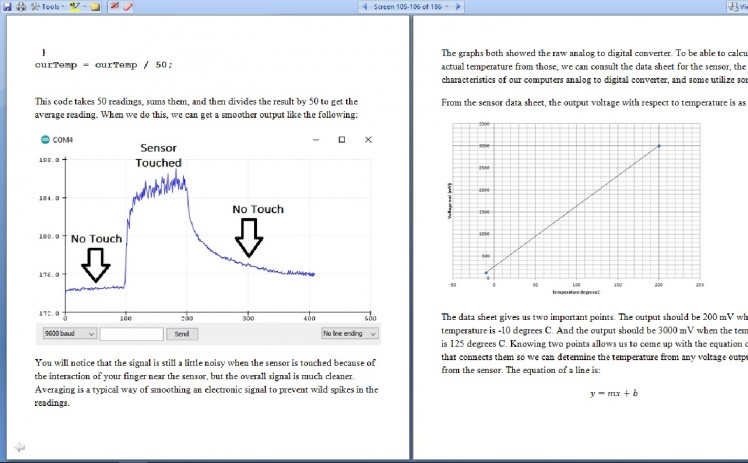The height and width of the screenshot is (463, 748).
Task: Open the Screen 105-106 of 186 dropdown
Action: tap(410, 7)
